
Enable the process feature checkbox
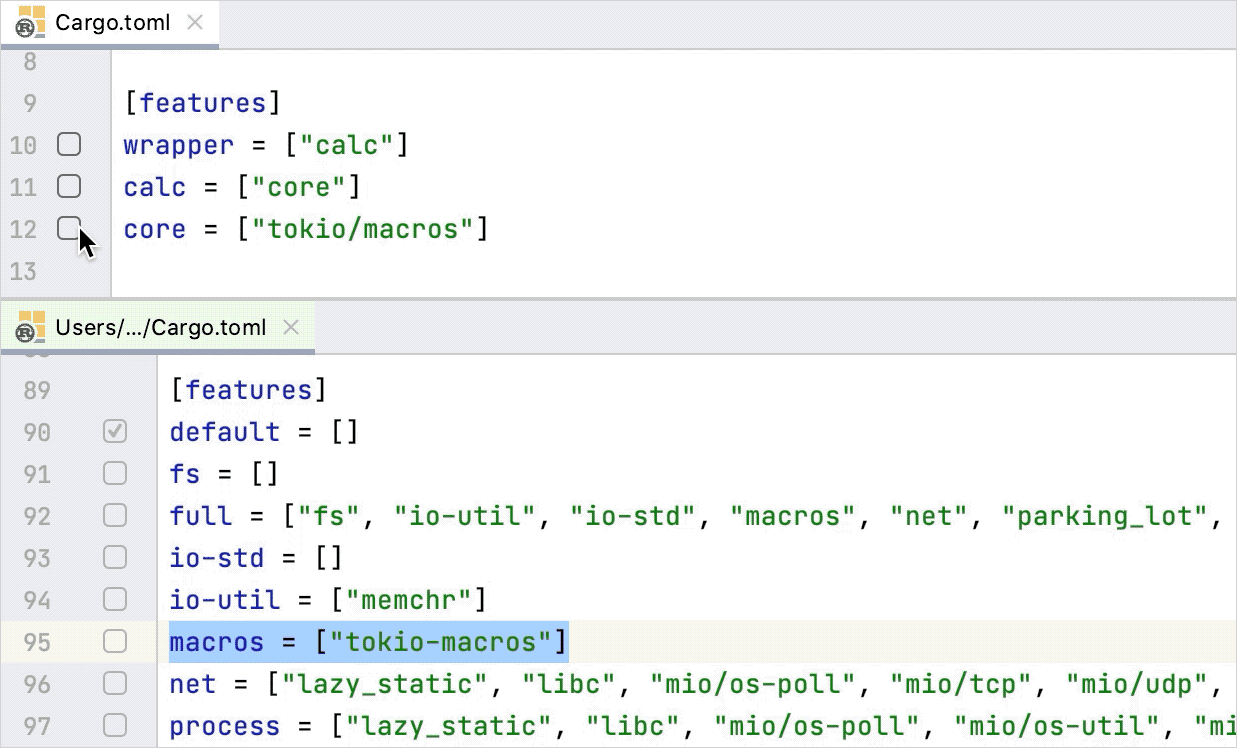click(114, 725)
